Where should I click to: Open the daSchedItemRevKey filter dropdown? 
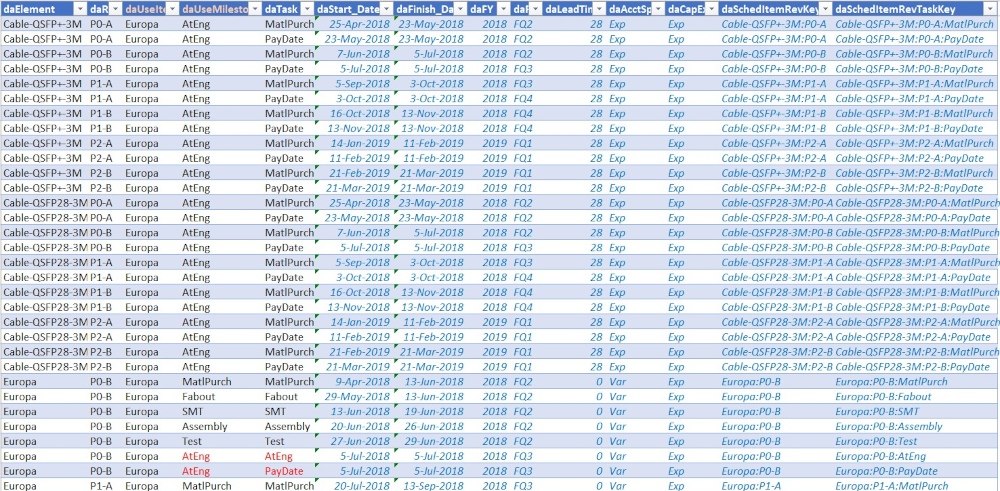pos(822,9)
